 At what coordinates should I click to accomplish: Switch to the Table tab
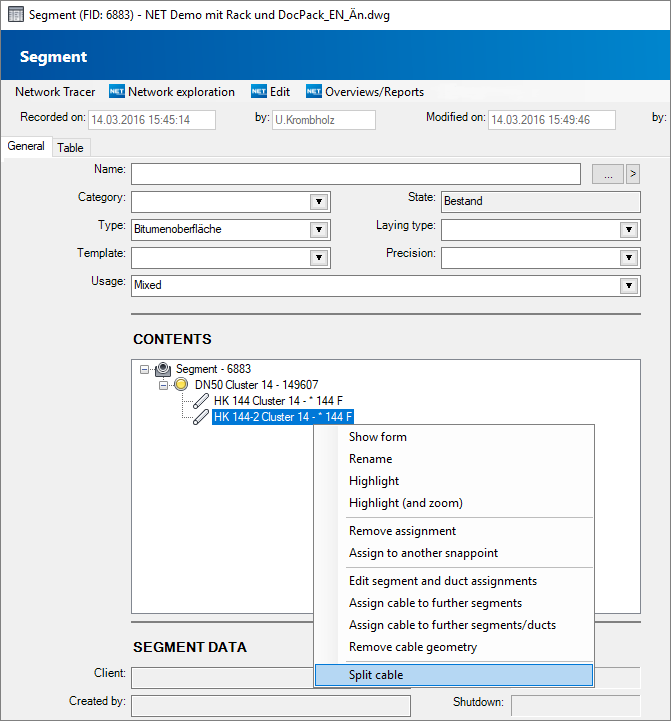70,148
